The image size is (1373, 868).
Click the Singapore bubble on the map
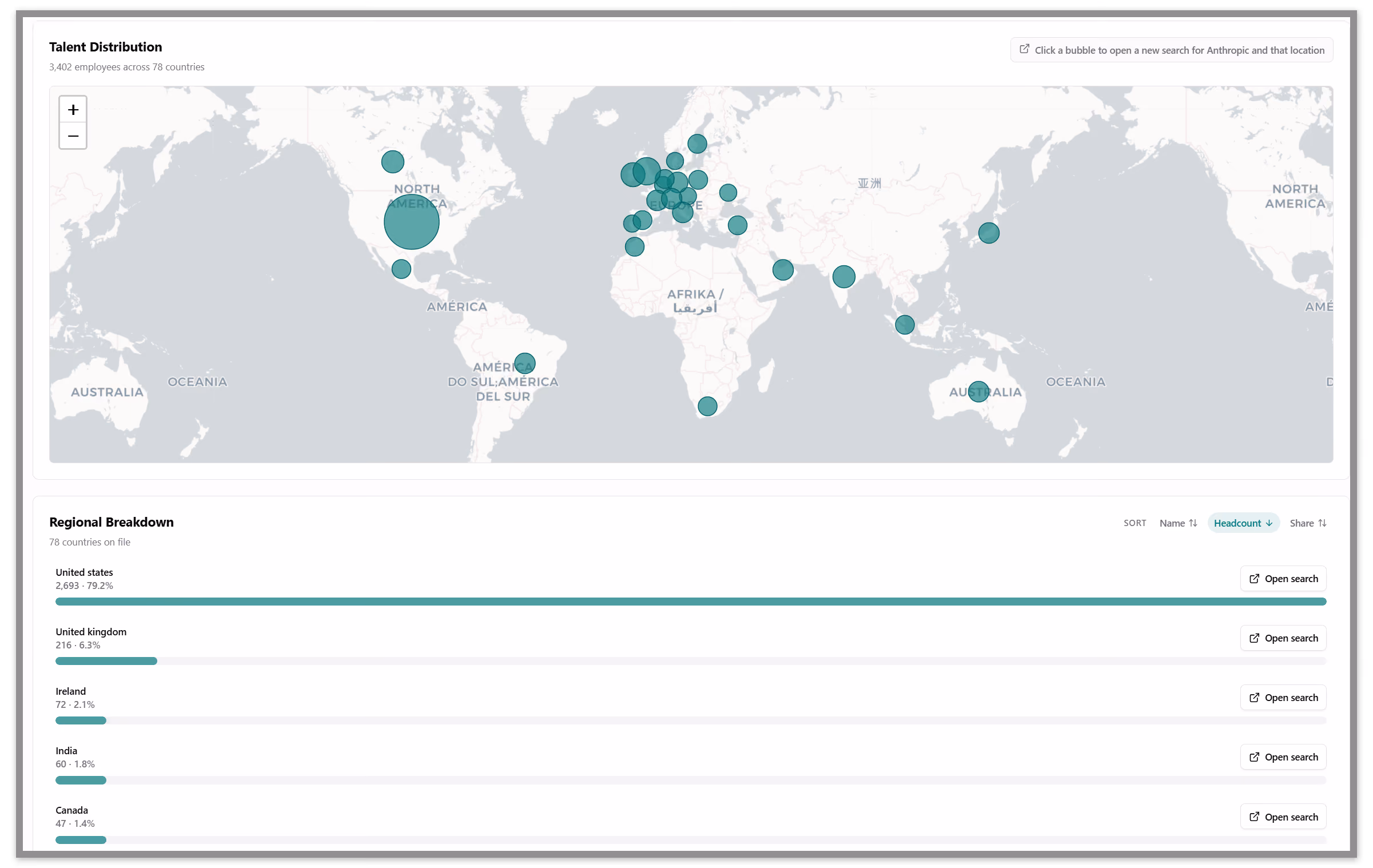point(904,325)
